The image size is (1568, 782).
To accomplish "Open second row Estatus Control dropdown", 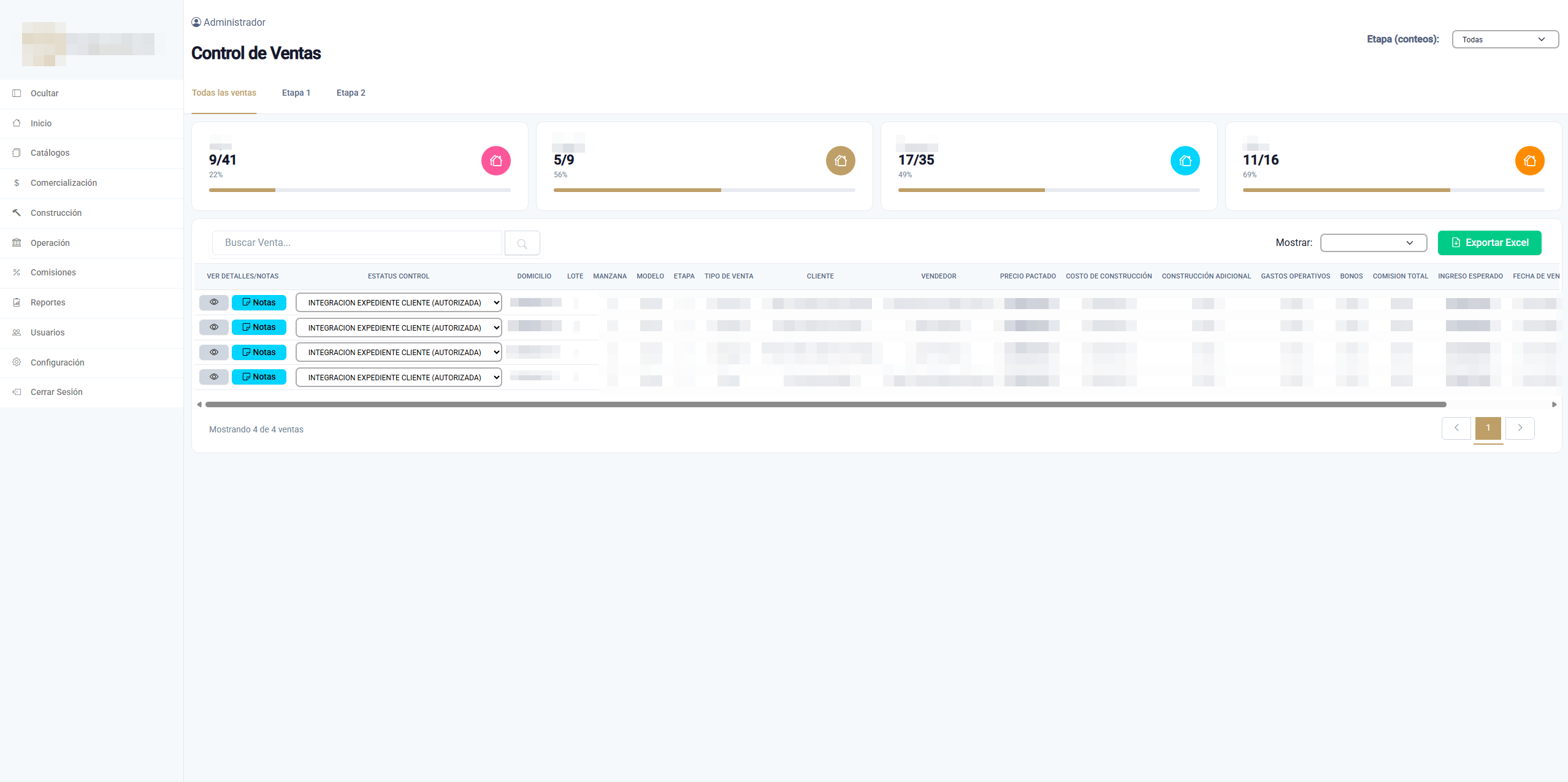I will [x=399, y=328].
